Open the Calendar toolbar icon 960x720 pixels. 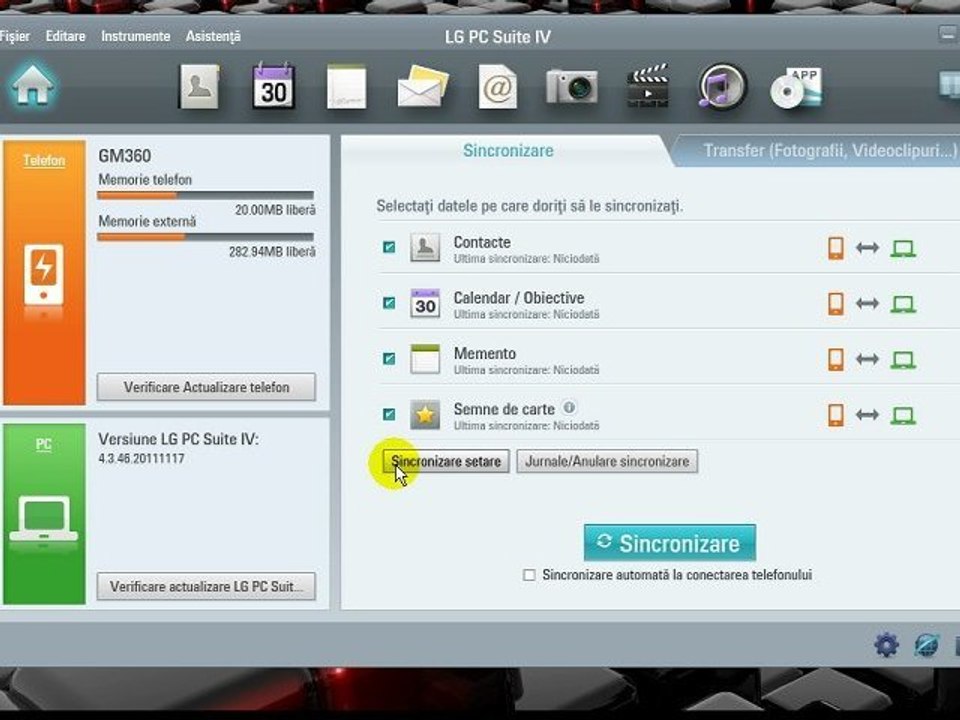(x=274, y=86)
